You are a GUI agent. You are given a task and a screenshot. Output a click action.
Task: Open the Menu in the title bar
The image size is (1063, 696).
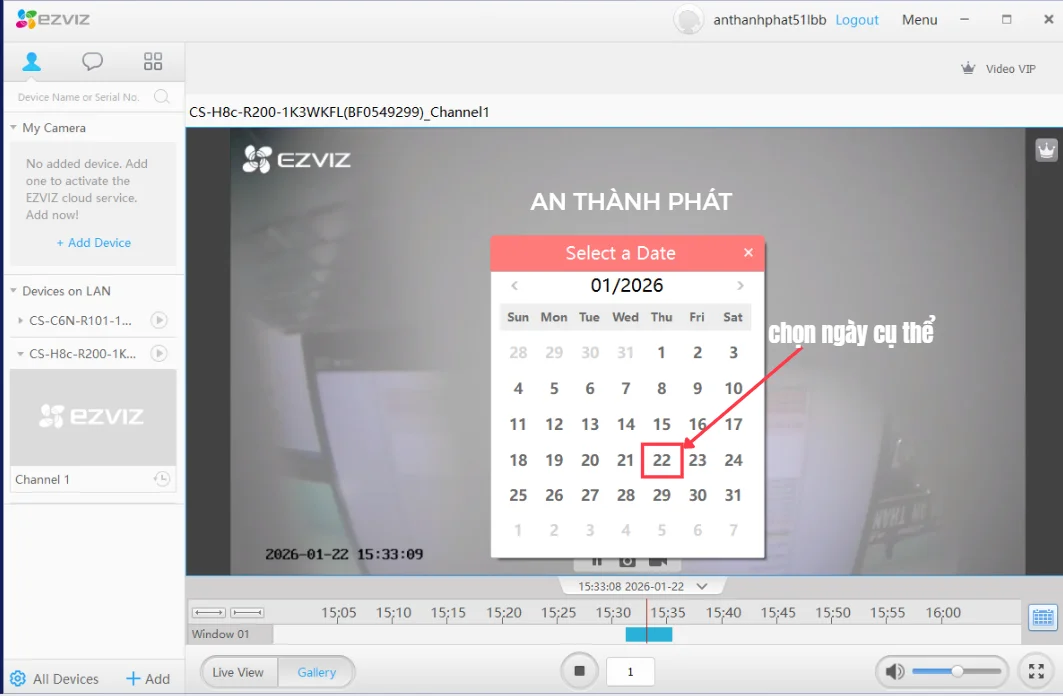click(918, 19)
